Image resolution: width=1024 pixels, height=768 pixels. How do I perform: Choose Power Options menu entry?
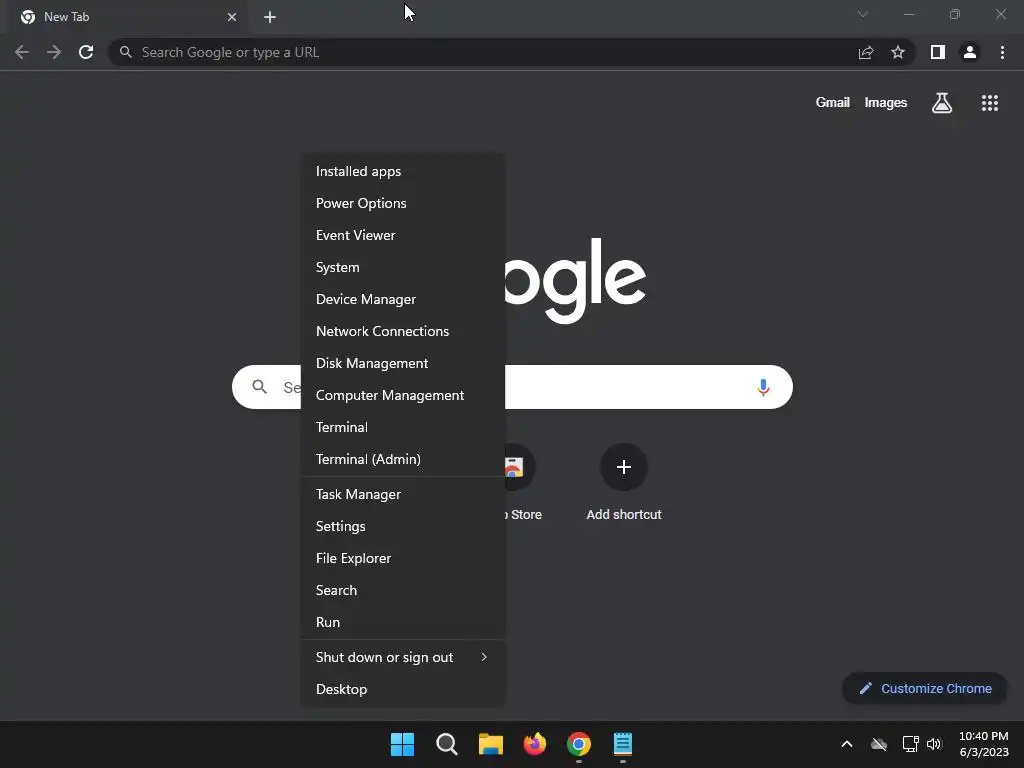pyautogui.click(x=402, y=203)
